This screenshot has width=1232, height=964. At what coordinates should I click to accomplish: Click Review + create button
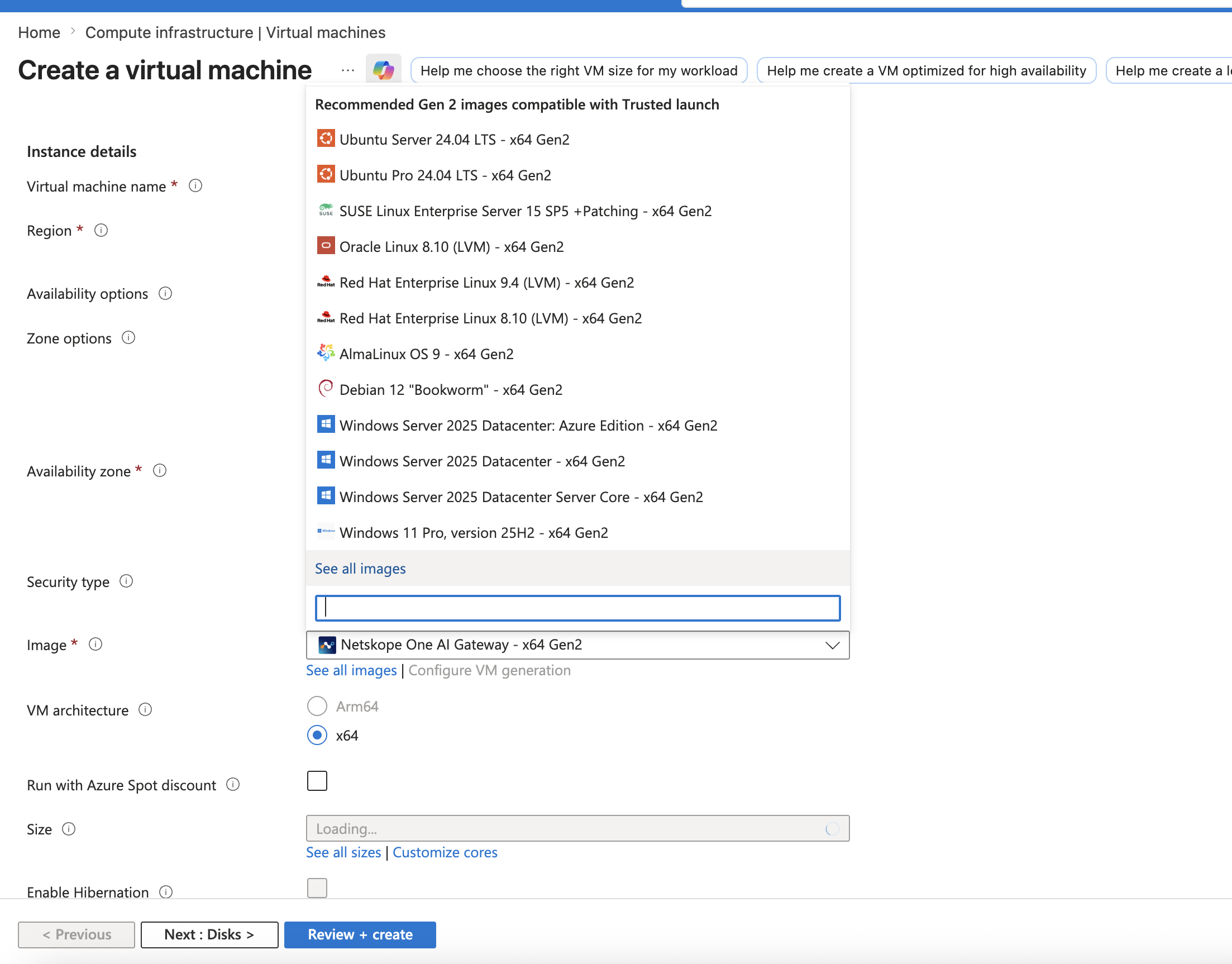pyautogui.click(x=360, y=934)
